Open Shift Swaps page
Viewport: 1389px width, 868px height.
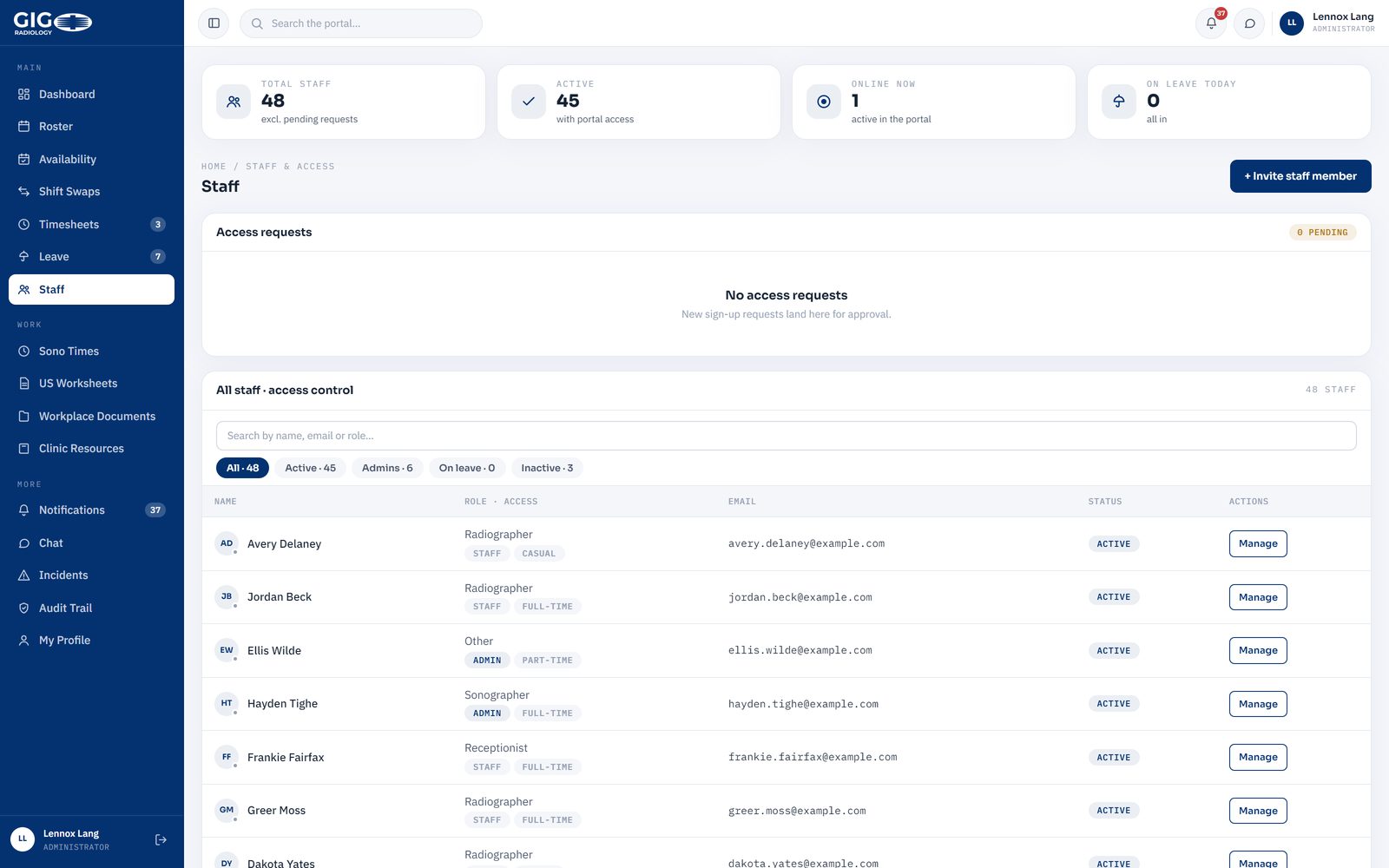(91, 192)
